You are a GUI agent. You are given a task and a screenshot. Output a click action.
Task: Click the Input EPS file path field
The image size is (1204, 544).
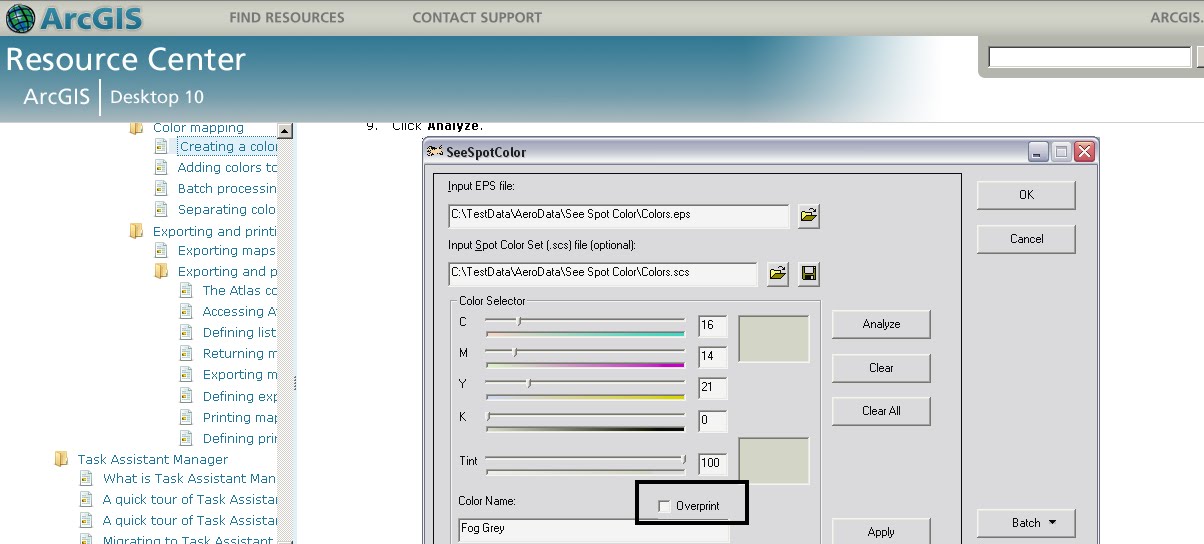(x=619, y=215)
